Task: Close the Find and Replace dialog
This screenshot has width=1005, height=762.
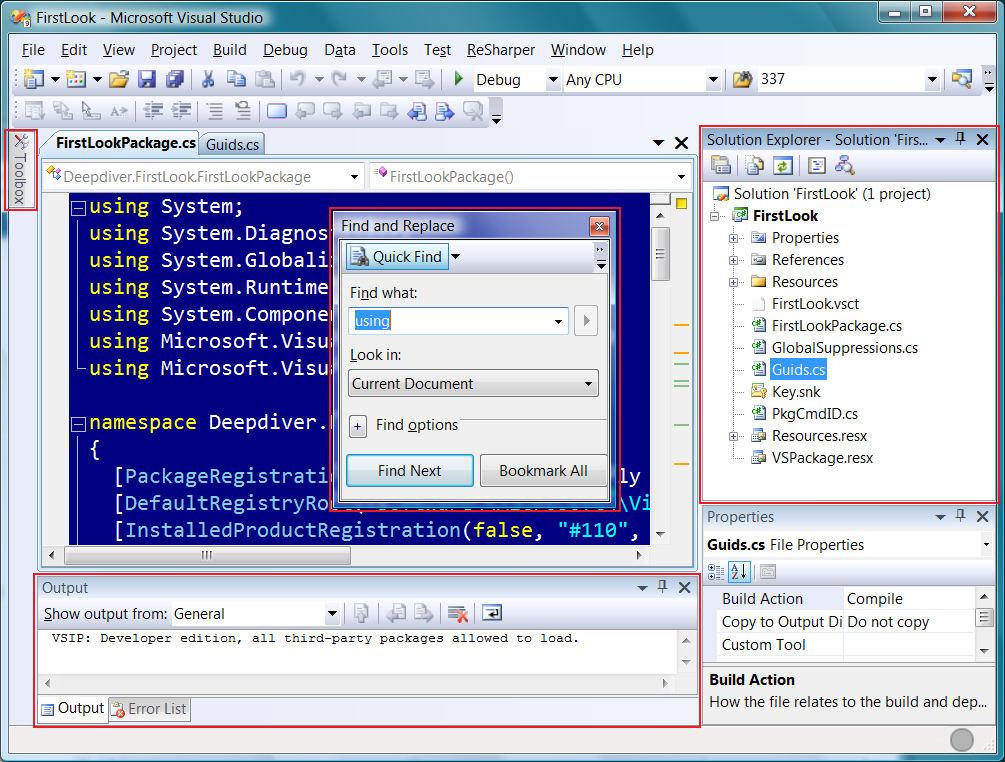Action: (599, 226)
